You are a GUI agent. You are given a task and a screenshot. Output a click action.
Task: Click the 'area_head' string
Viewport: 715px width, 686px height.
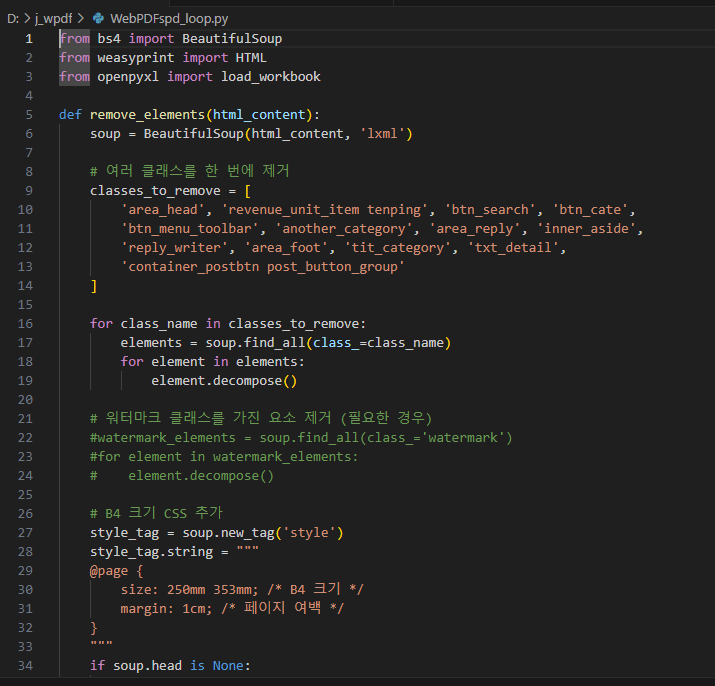(163, 210)
